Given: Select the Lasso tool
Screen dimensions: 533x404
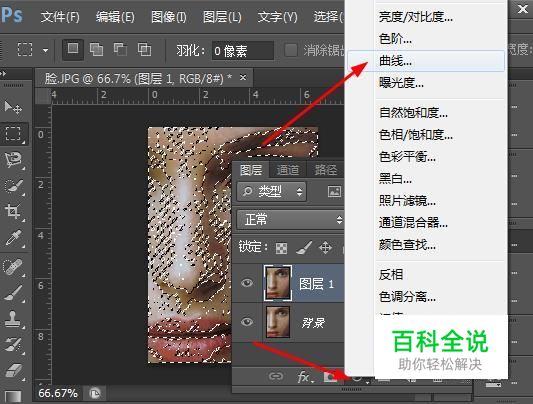Looking at the screenshot, I should coord(13,160).
